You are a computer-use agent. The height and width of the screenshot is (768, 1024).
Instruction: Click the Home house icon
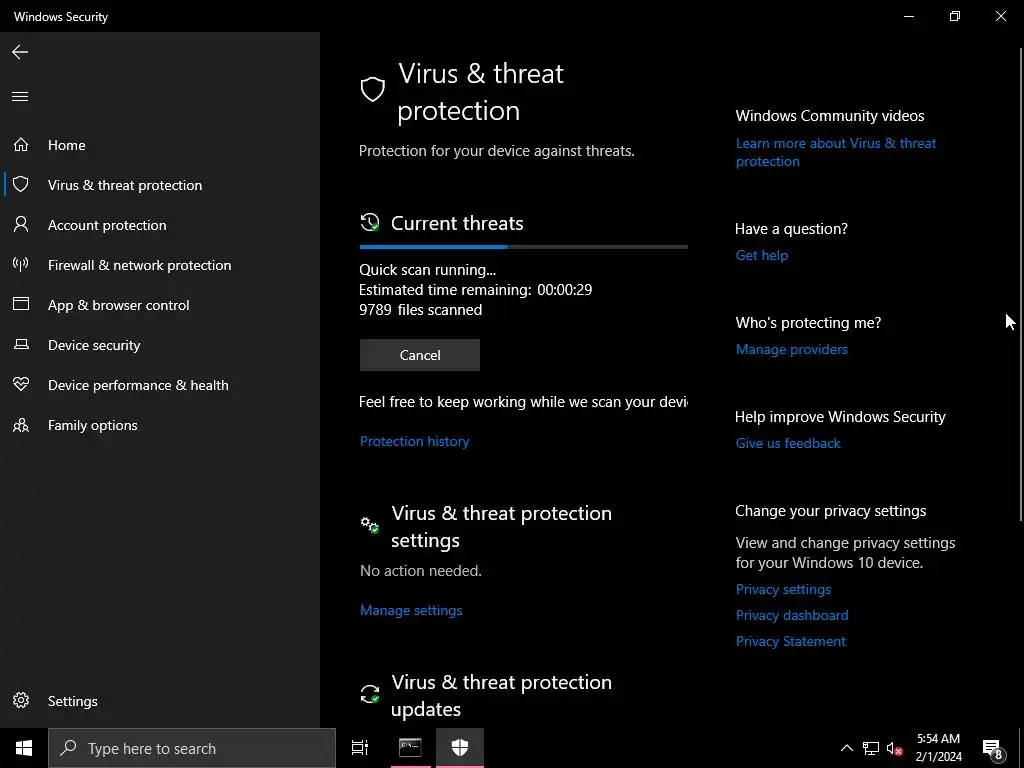click(20, 145)
